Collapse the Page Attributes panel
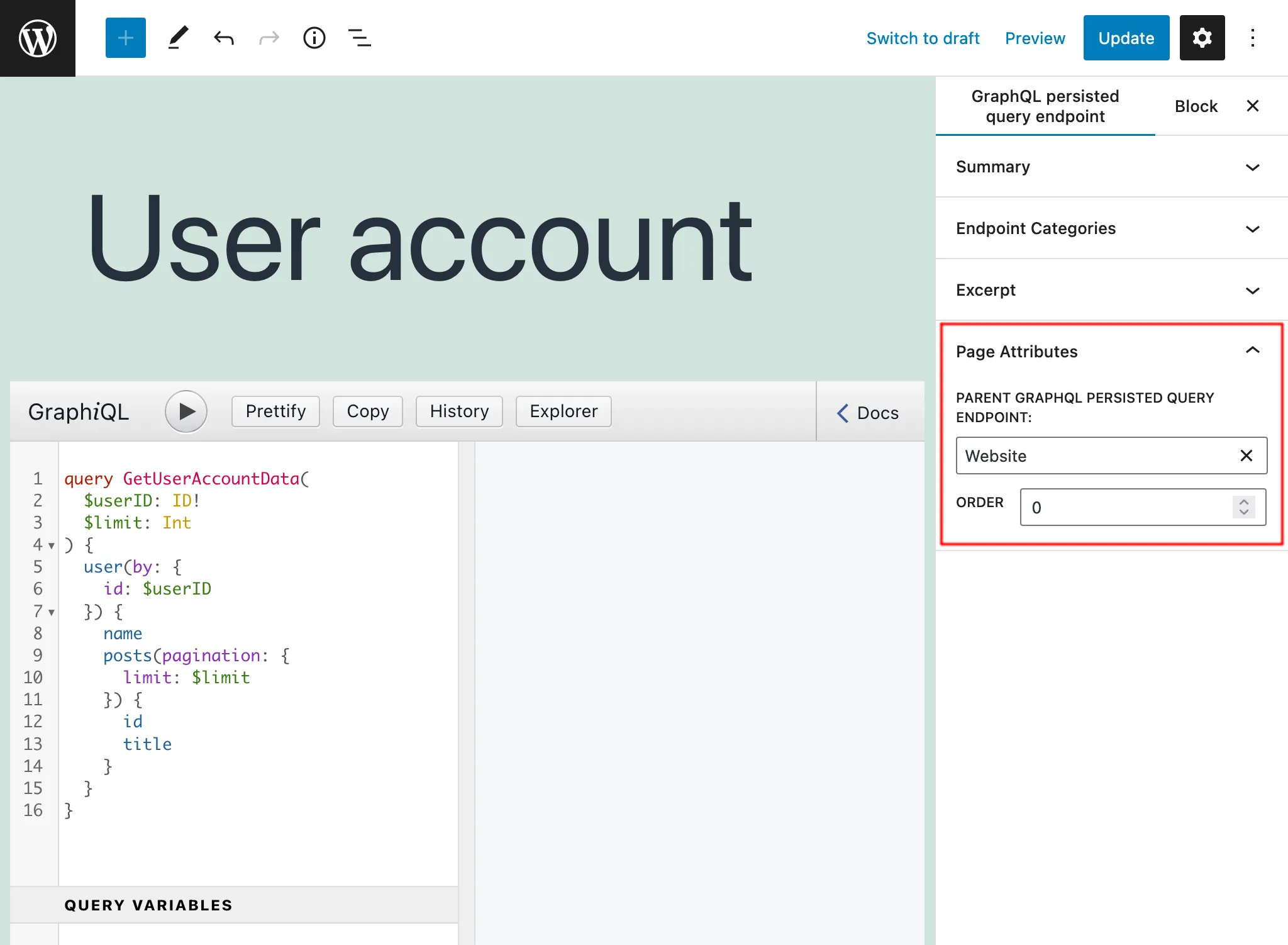Image resolution: width=1288 pixels, height=945 pixels. [x=1111, y=351]
